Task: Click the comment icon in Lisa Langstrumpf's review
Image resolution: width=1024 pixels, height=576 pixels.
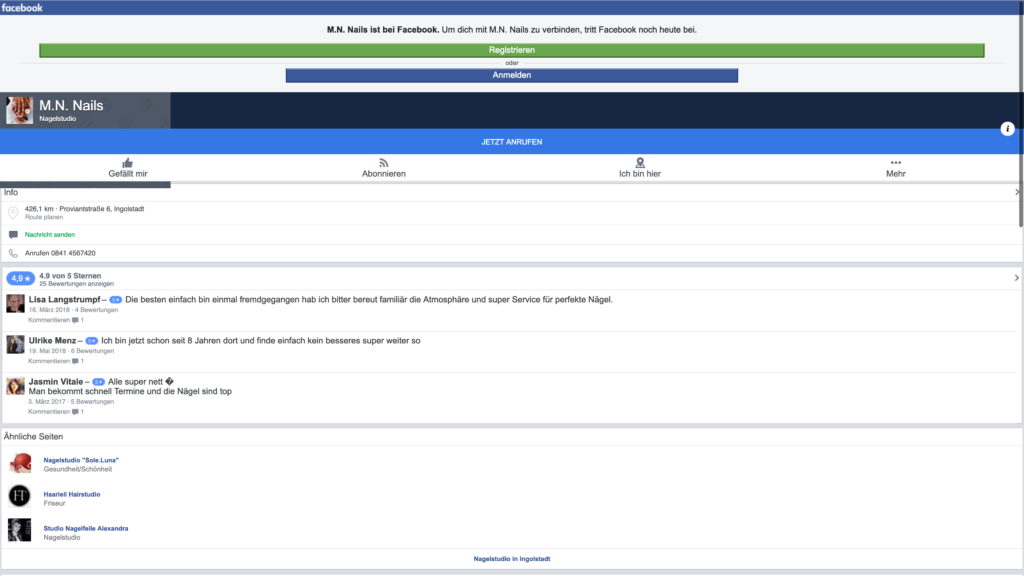Action: tap(75, 320)
